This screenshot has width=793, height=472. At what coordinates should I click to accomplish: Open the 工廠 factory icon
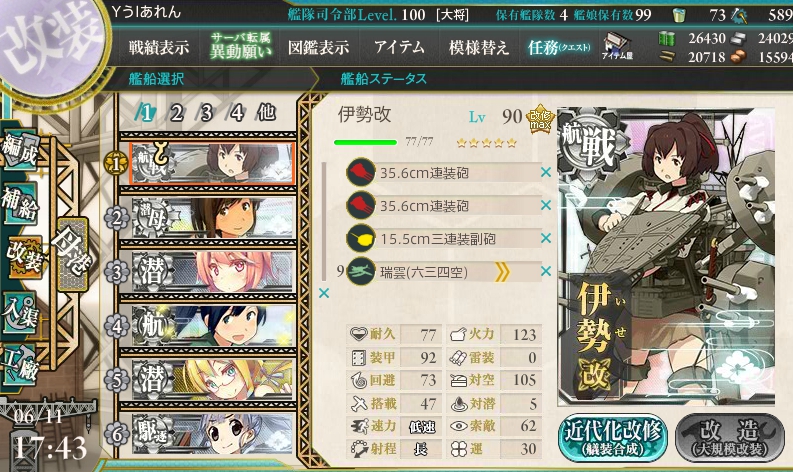pos(20,365)
